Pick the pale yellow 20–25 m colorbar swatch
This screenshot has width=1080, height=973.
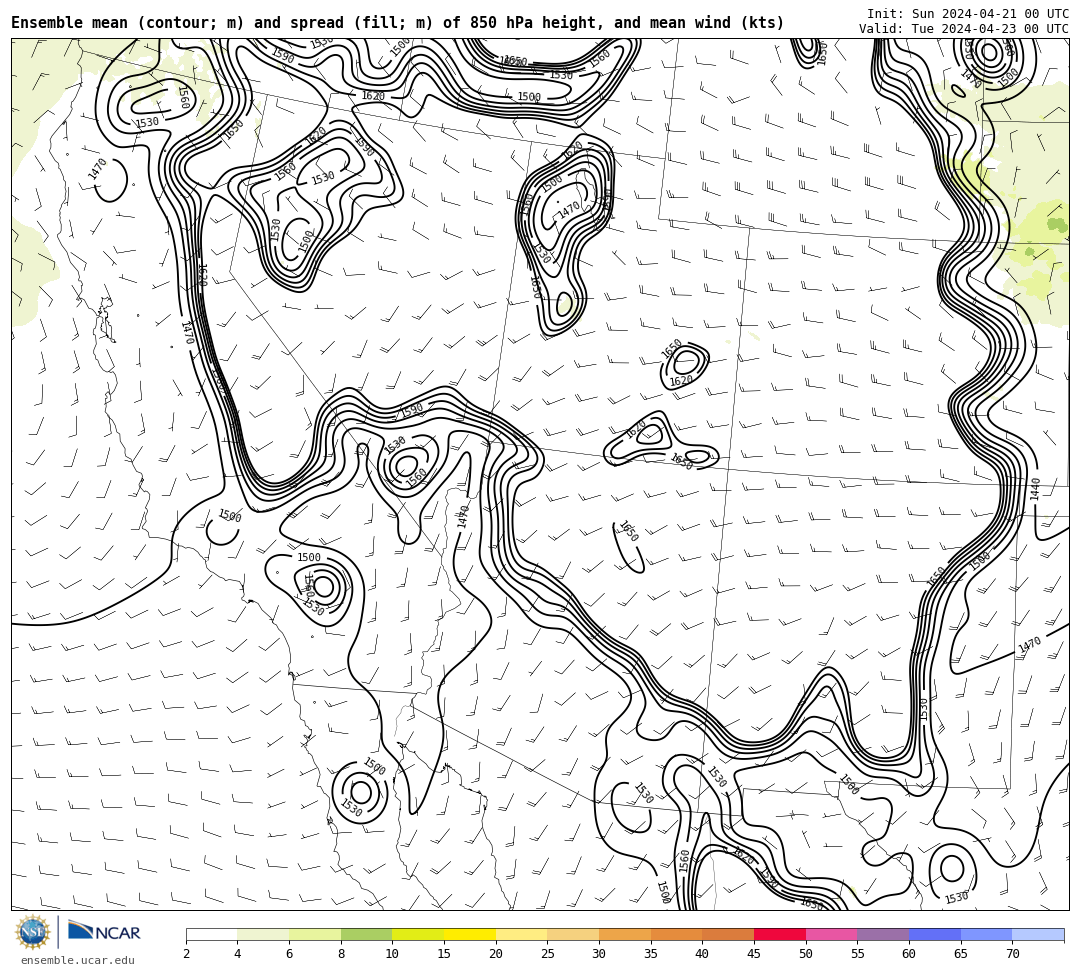coord(521,934)
